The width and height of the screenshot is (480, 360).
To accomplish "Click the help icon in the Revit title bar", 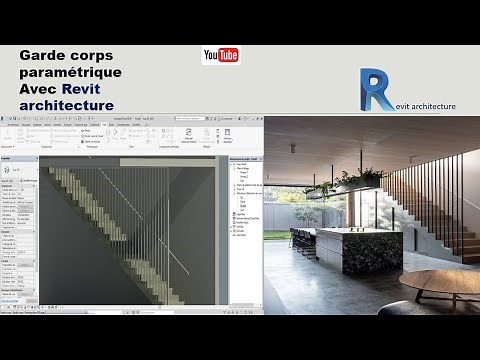I will click(245, 119).
